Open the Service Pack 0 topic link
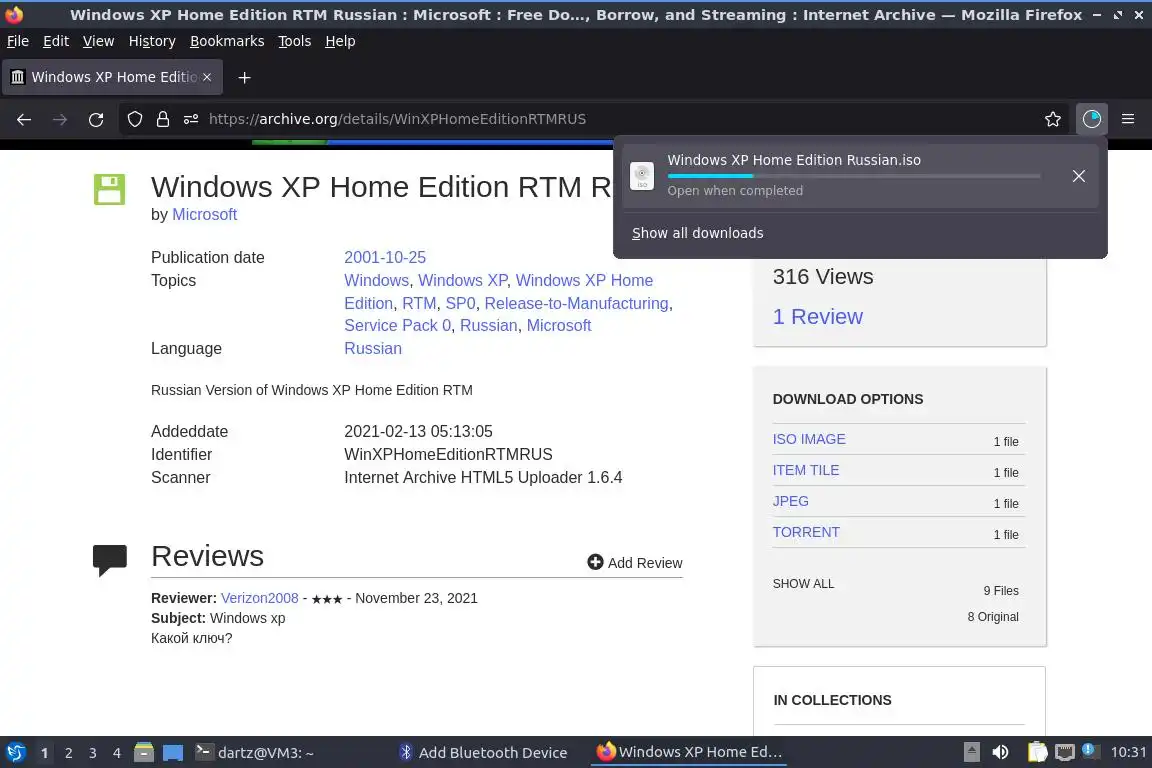This screenshot has height=768, width=1152. click(x=397, y=326)
